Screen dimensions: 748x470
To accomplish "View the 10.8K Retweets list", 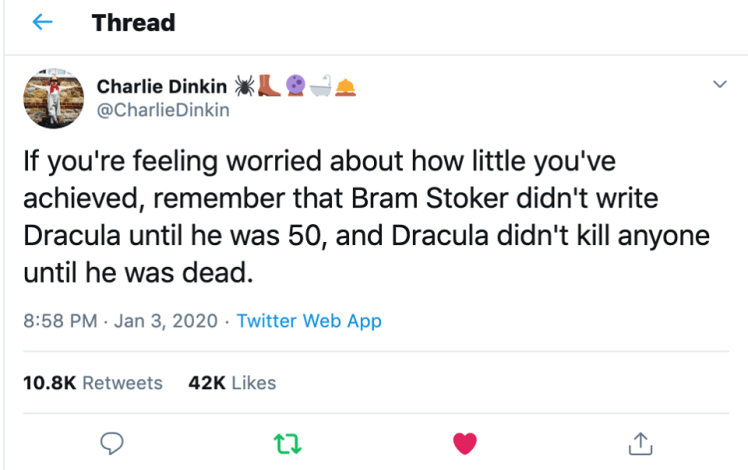I will tap(92, 382).
